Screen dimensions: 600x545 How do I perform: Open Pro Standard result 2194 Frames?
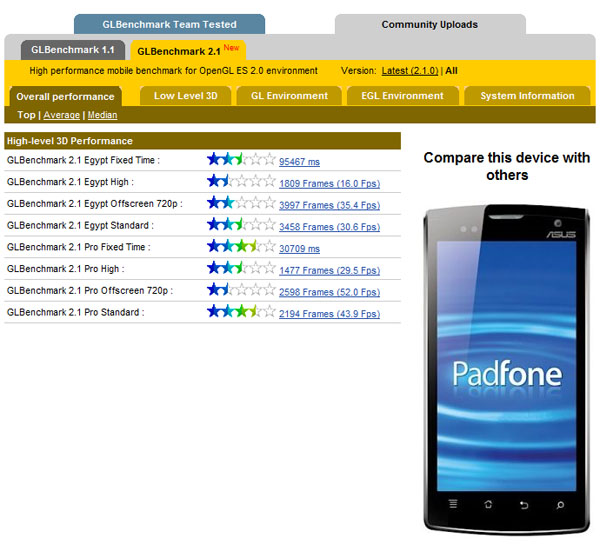coord(329,314)
